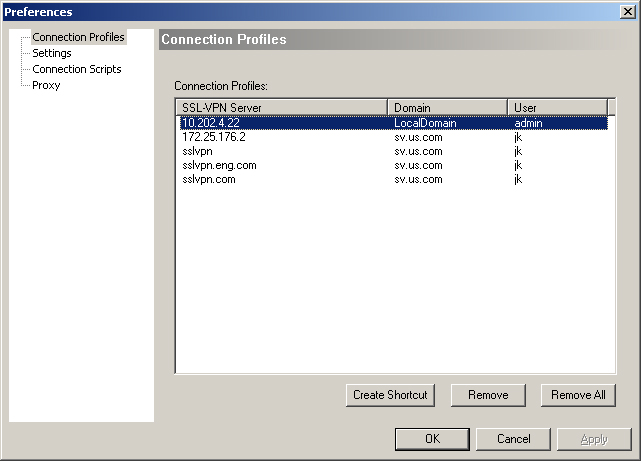Select the 172.25.176.2 connection profile
This screenshot has width=641, height=461.
pyautogui.click(x=214, y=137)
